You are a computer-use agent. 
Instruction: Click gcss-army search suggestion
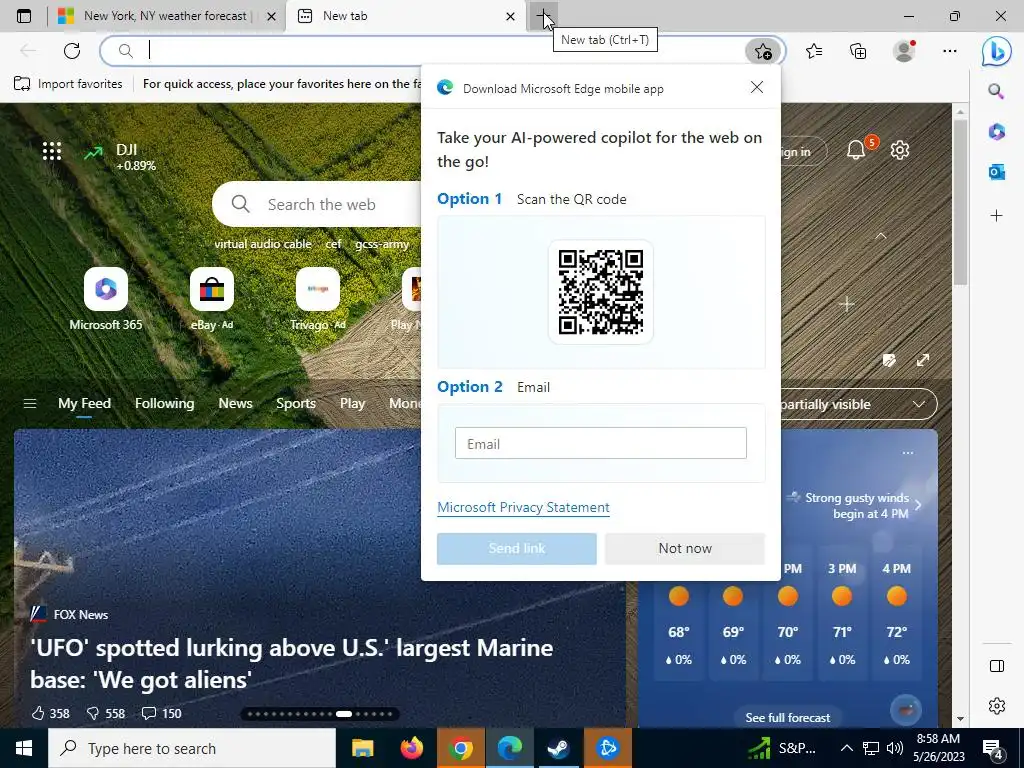[382, 244]
